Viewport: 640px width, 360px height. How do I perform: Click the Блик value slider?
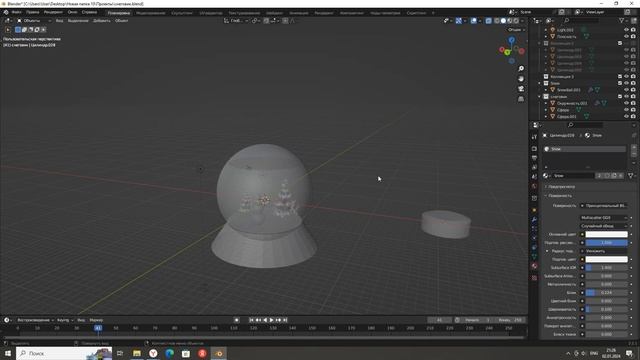[x=606, y=293]
